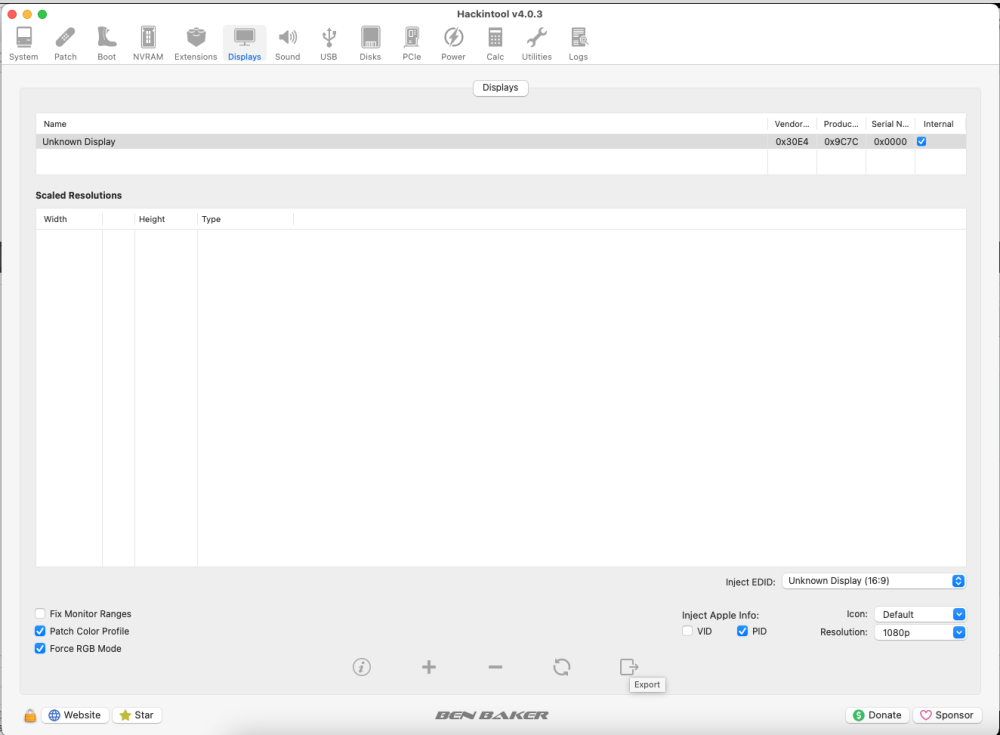1000x735 pixels.
Task: Click the Width column header
Action: coord(69,219)
